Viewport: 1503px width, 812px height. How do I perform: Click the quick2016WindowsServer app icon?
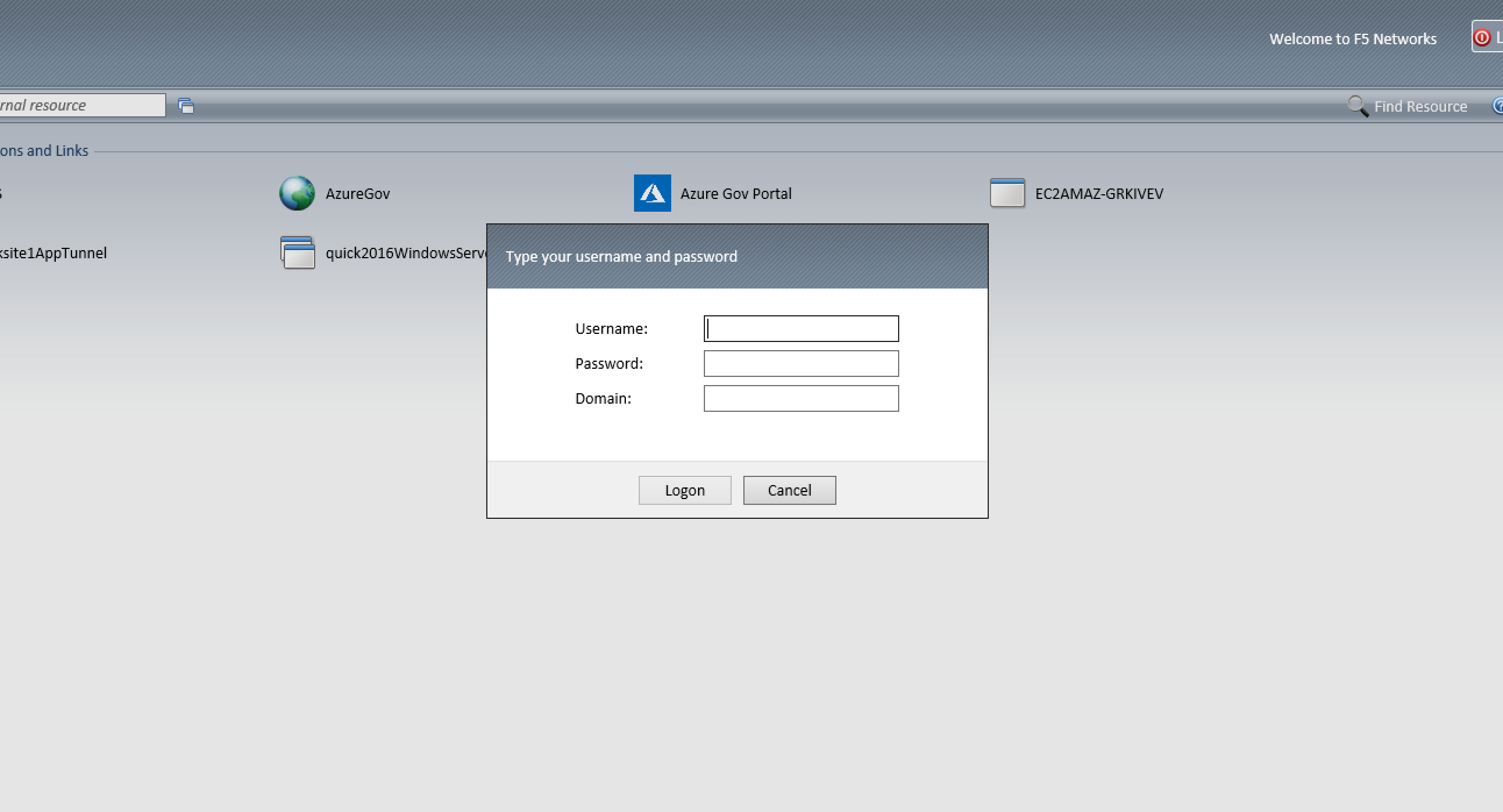[297, 252]
